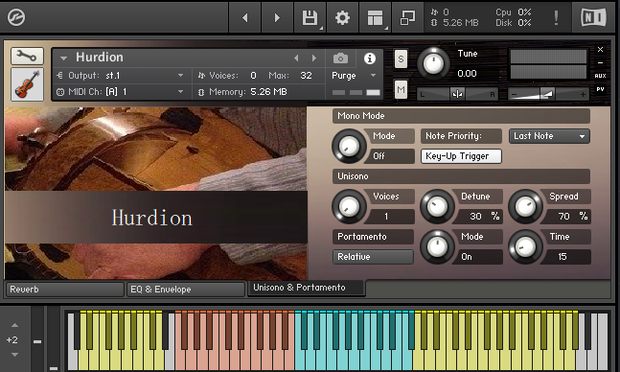Click the Portamento Mode On value
The width and height of the screenshot is (620, 372).
pos(467,257)
